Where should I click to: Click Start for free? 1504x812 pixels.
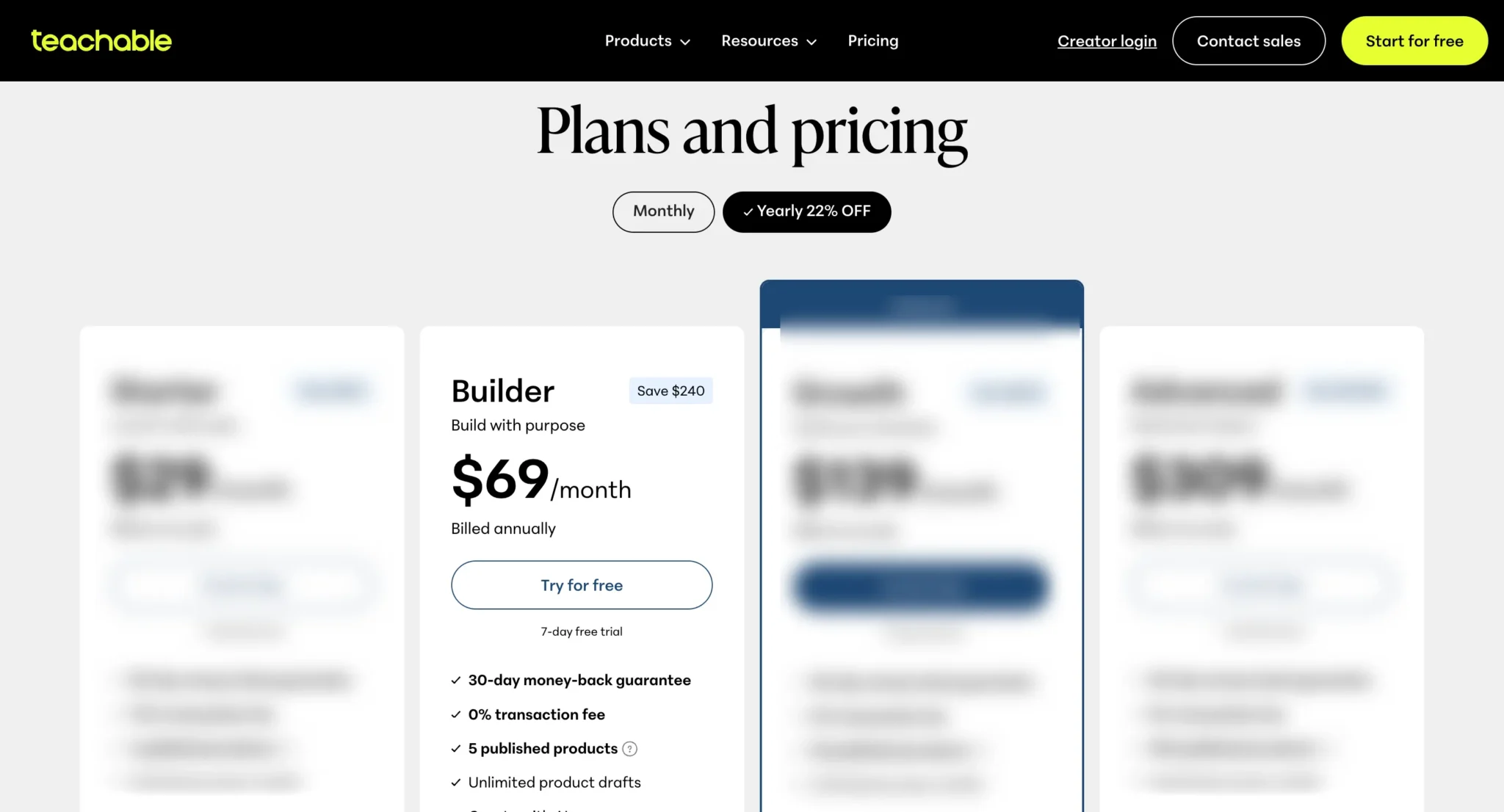pos(1414,40)
